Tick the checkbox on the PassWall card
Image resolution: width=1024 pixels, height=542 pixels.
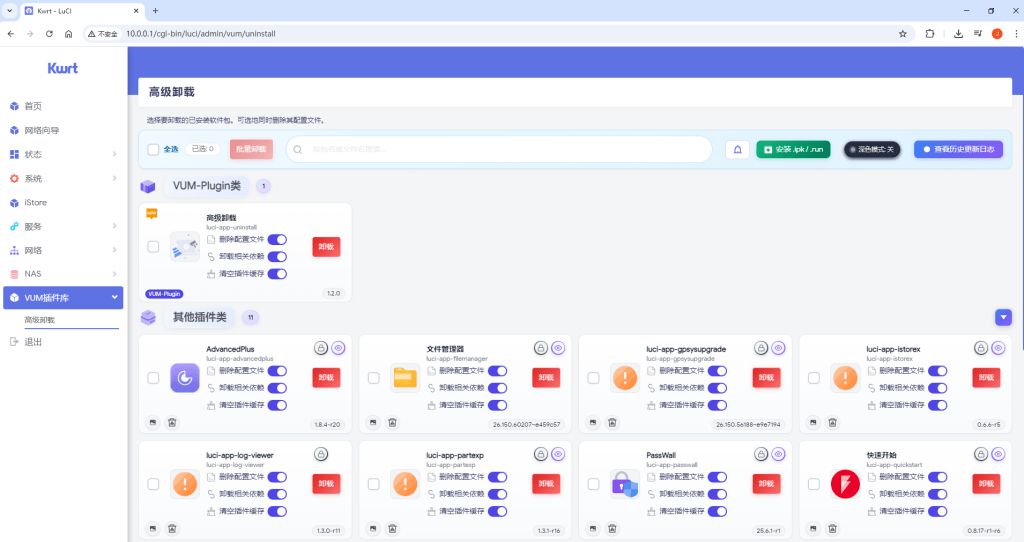[x=593, y=484]
